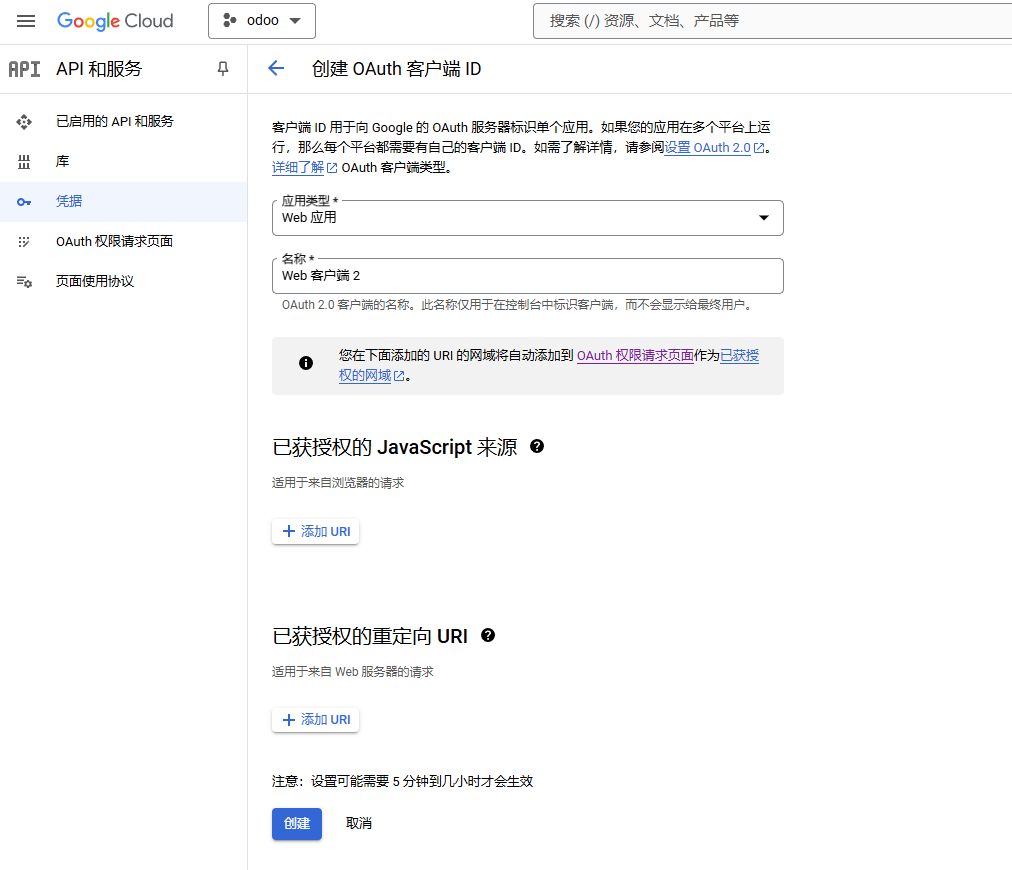Expand the 应用类型 dropdown showing Web 应用
This screenshot has width=1012, height=870.
(527, 218)
